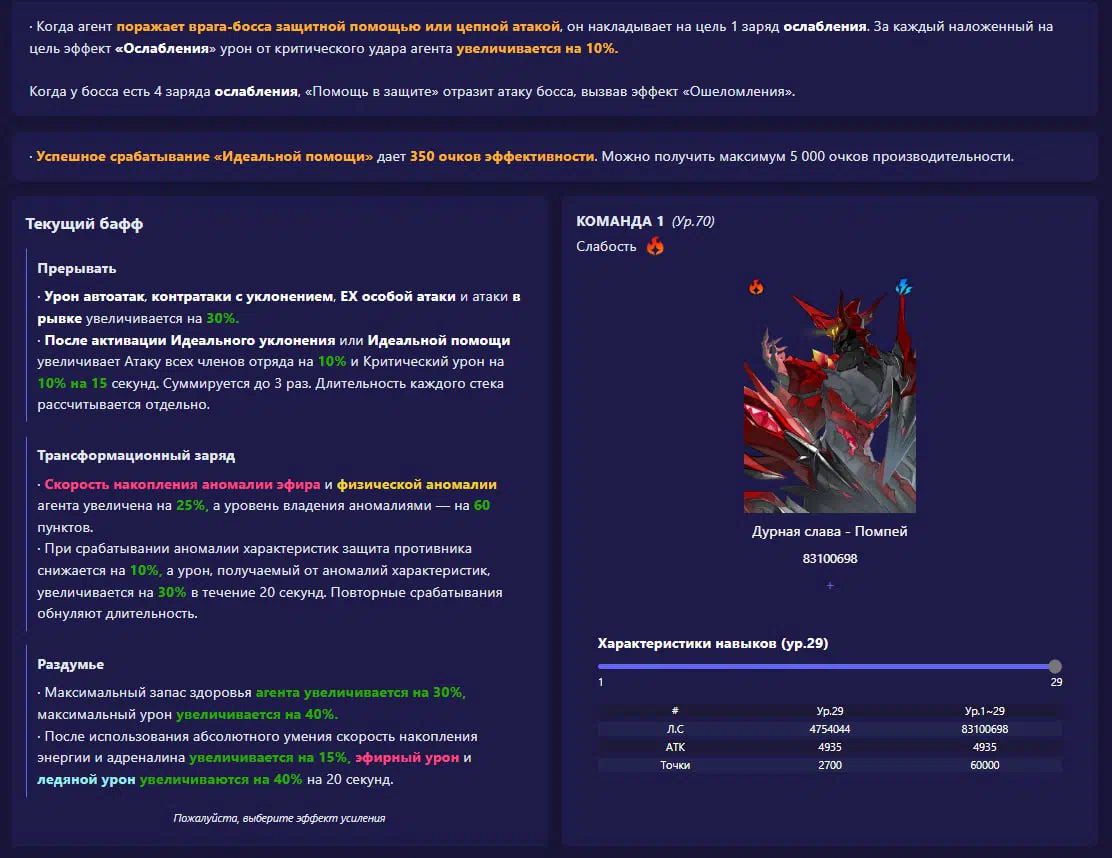Click the Текущий бафф panel title
The width and height of the screenshot is (1112, 858).
84,224
